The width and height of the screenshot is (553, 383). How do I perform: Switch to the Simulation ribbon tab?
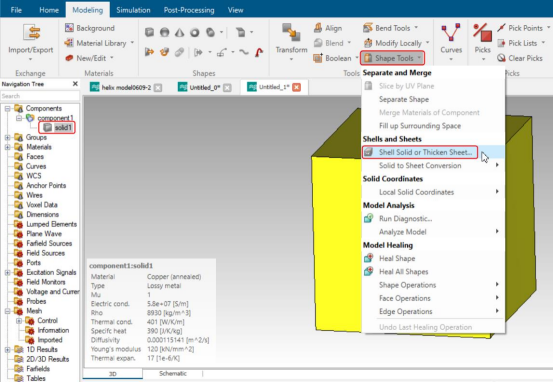[x=133, y=10]
